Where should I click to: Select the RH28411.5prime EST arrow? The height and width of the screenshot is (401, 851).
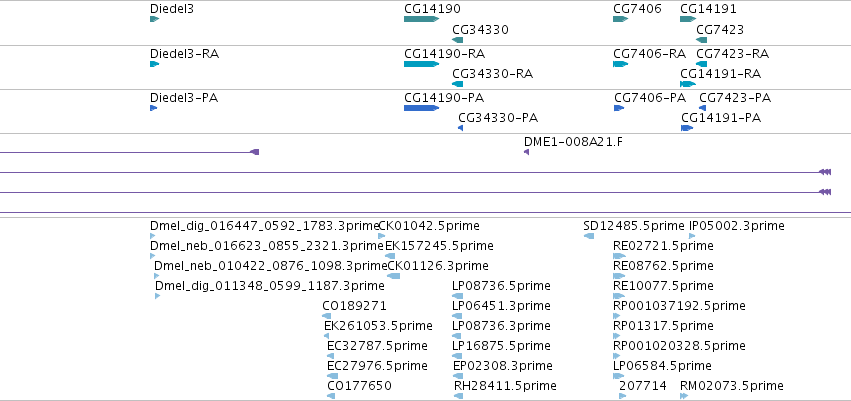(x=459, y=396)
